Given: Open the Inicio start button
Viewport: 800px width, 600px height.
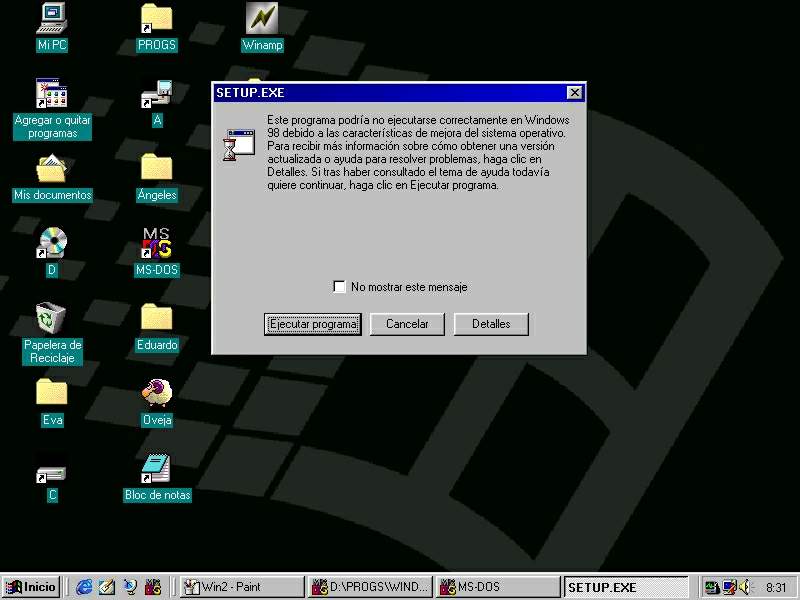Looking at the screenshot, I should coord(31,587).
